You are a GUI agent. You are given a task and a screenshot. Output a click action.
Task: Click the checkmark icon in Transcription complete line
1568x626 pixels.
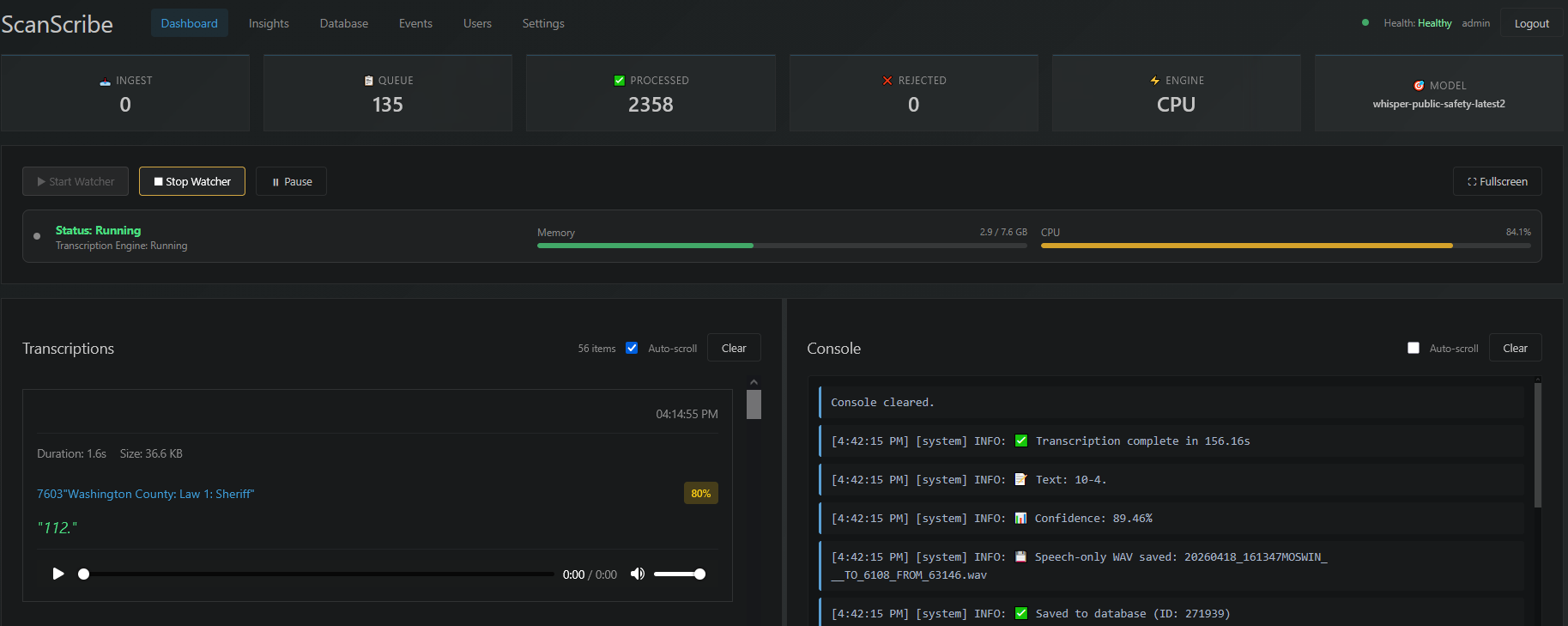(x=1021, y=441)
